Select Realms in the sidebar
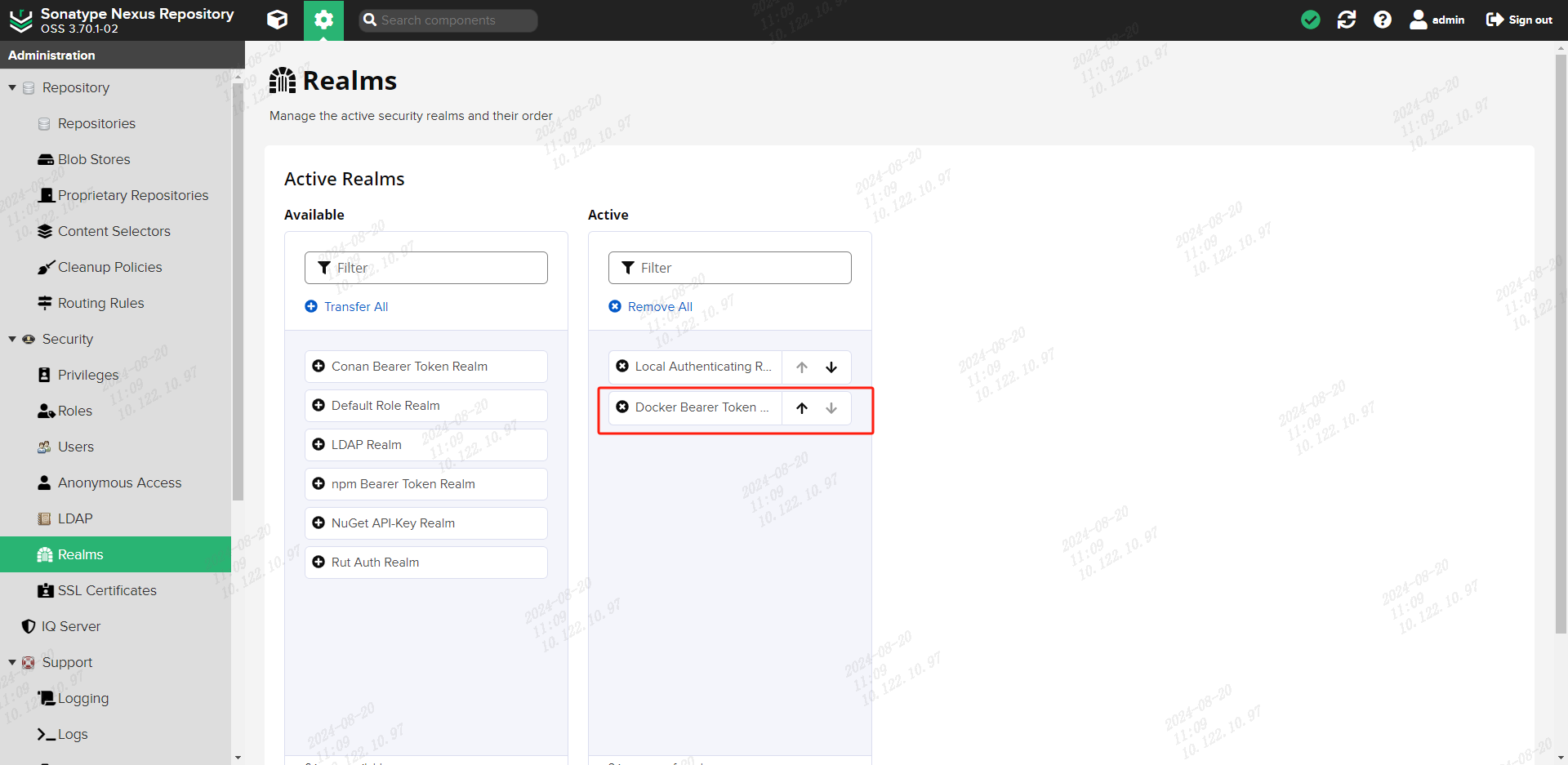This screenshot has height=765, width=1568. pyautogui.click(x=115, y=554)
